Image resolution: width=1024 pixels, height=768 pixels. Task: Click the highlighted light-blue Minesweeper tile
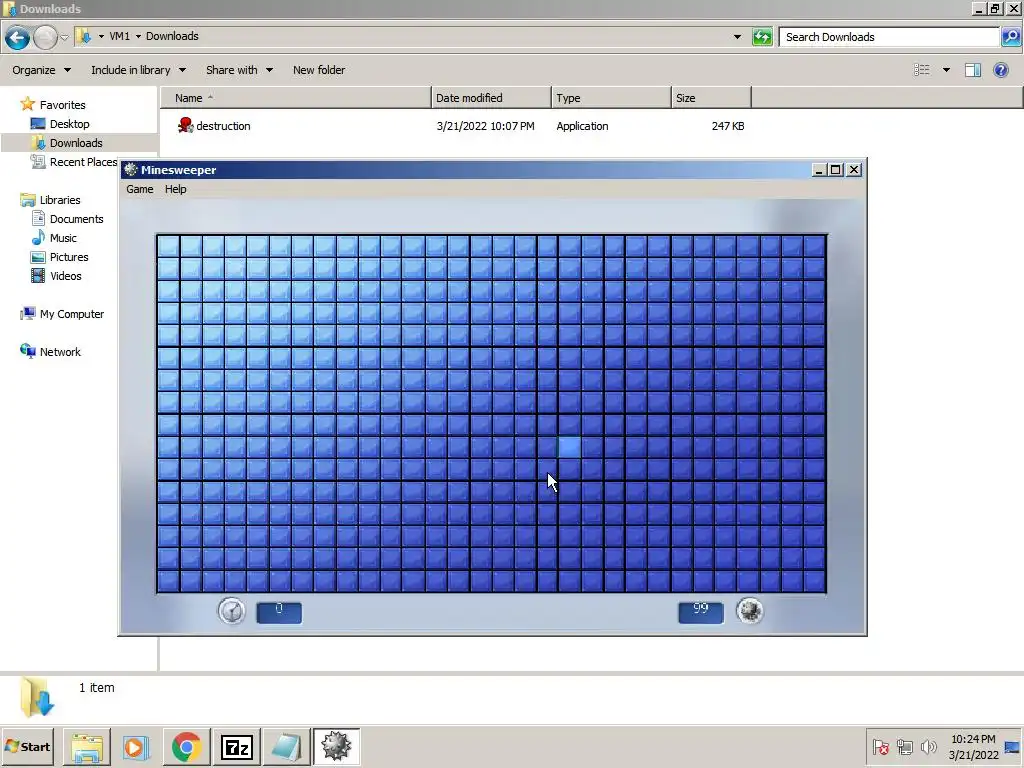pyautogui.click(x=569, y=447)
